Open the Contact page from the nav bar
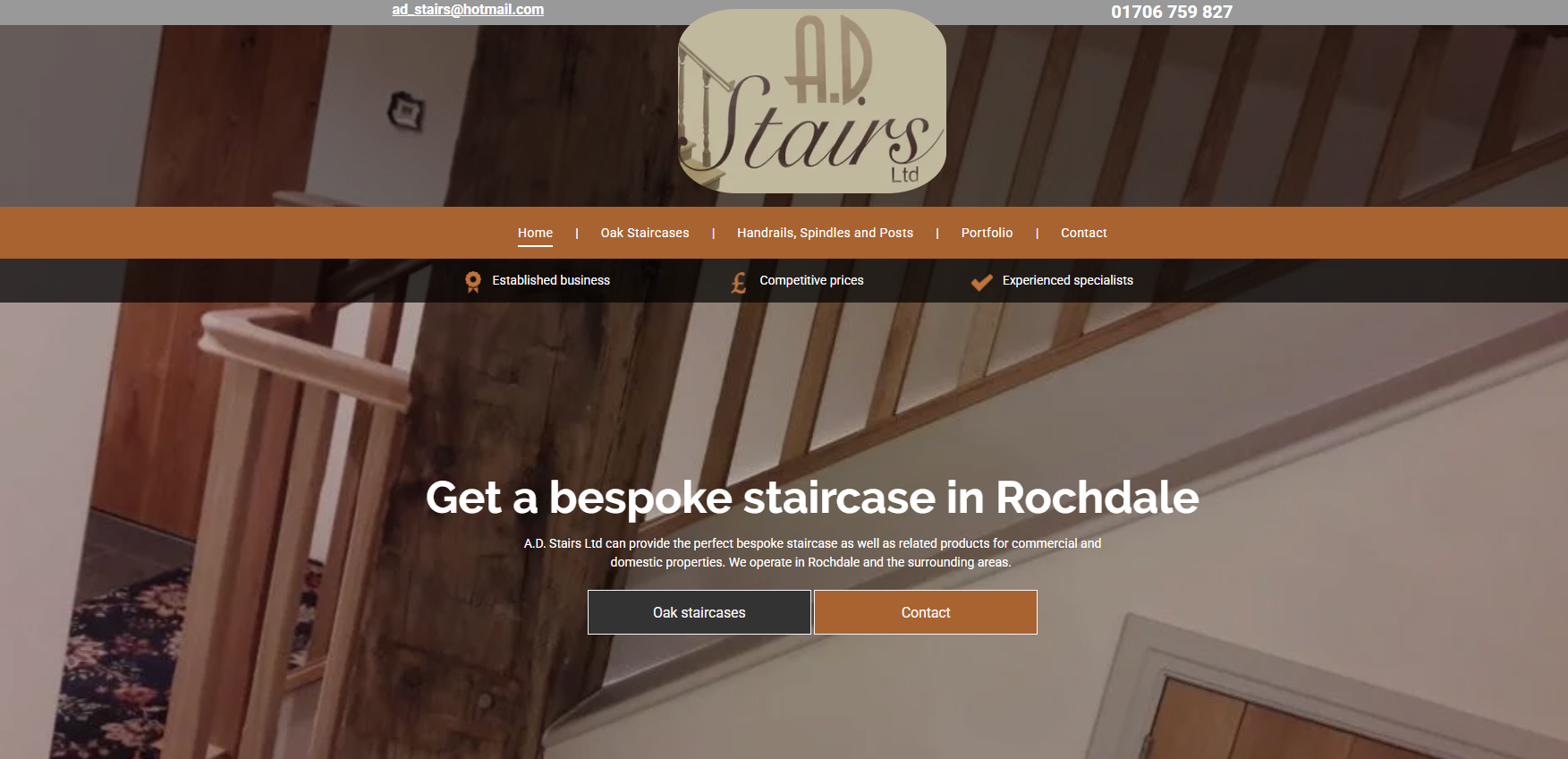Viewport: 1568px width, 759px height. click(x=1084, y=233)
